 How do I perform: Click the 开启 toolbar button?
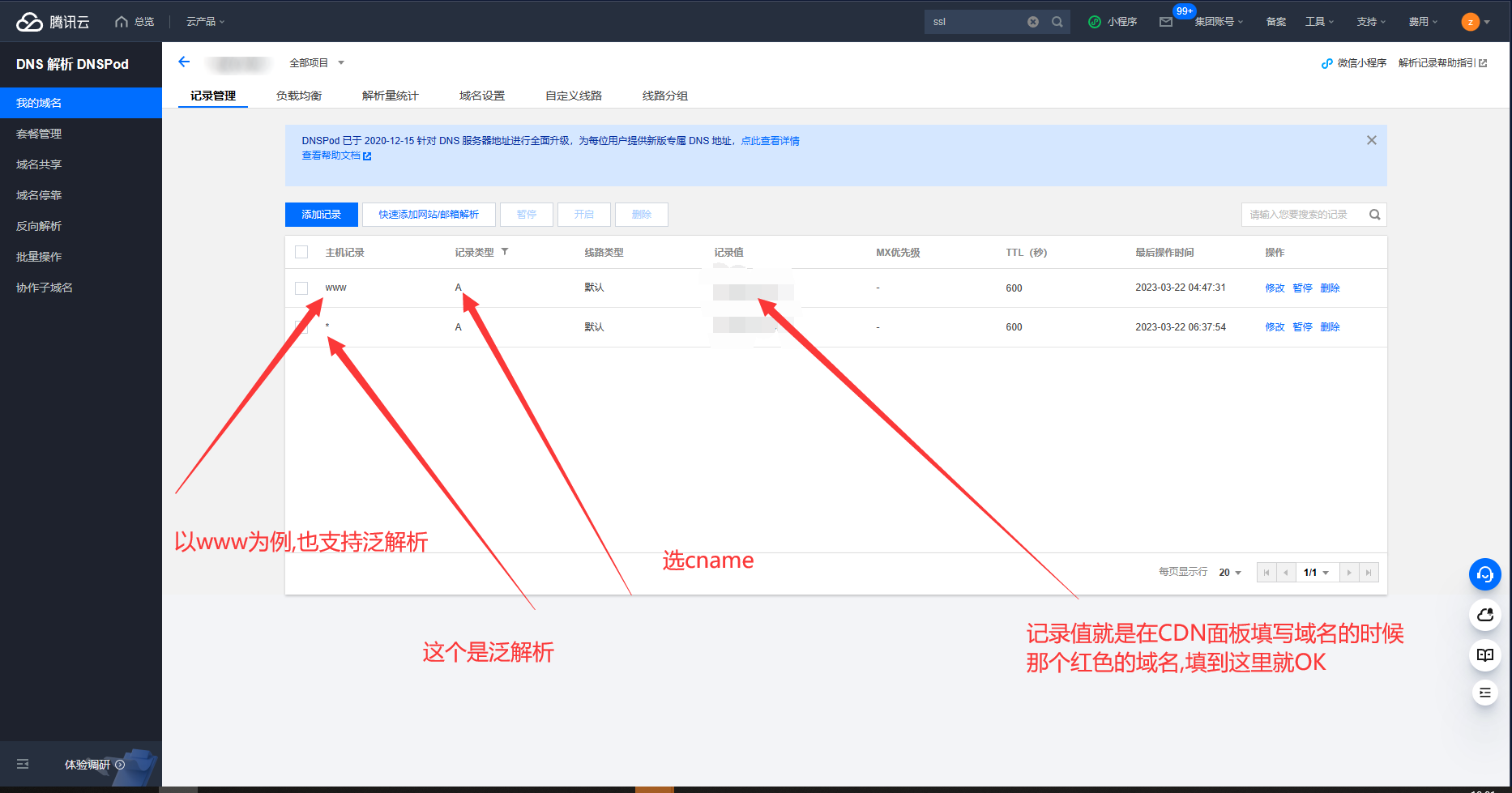click(x=584, y=215)
